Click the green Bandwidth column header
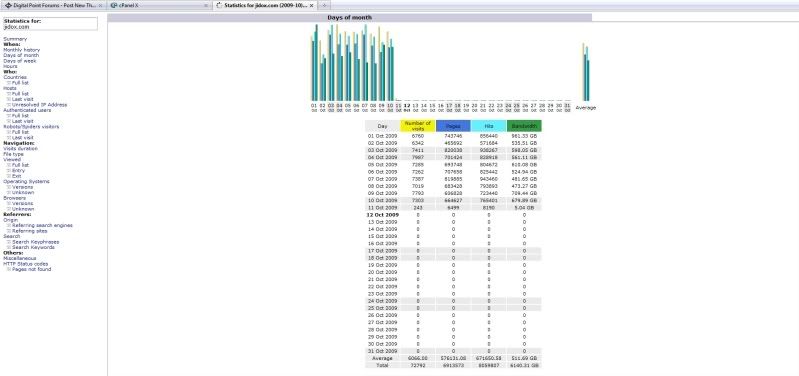Screen dimensions: 799x376 [x=524, y=126]
